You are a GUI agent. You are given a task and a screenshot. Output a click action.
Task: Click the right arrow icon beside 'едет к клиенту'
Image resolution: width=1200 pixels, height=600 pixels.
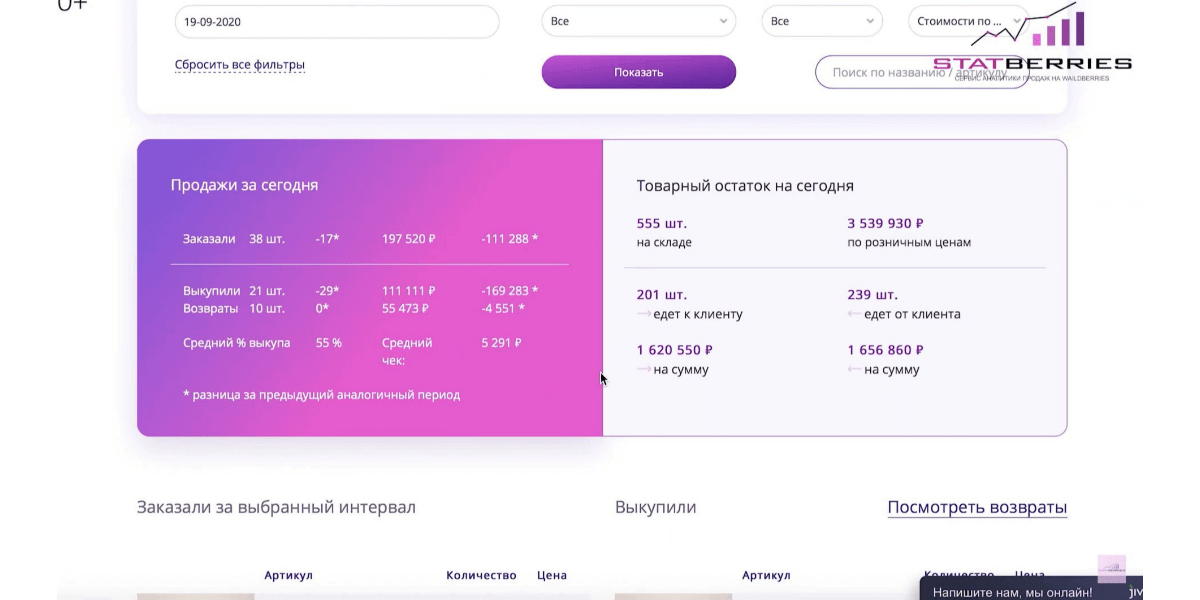coord(643,314)
